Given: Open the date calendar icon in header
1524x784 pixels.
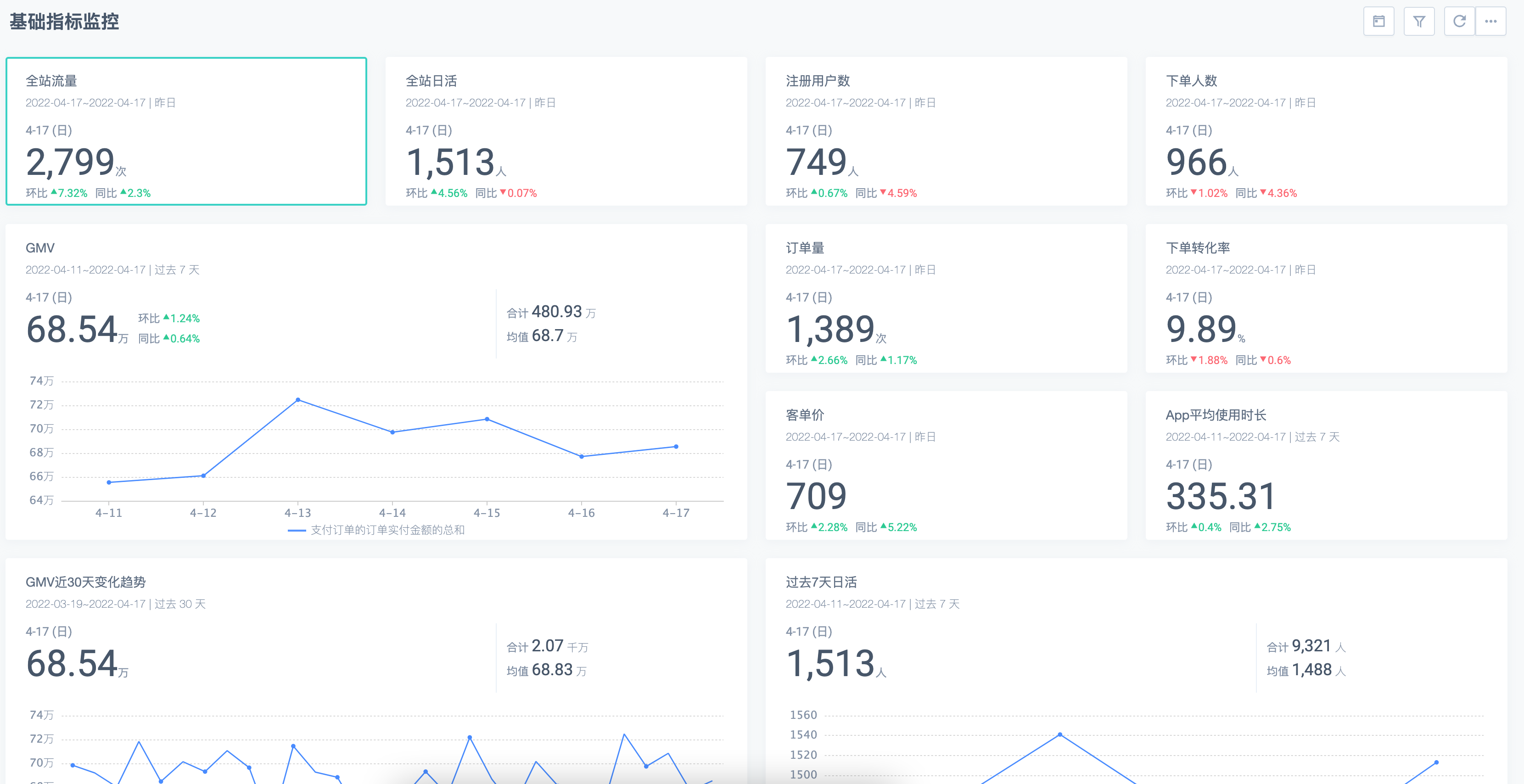Looking at the screenshot, I should point(1378,22).
